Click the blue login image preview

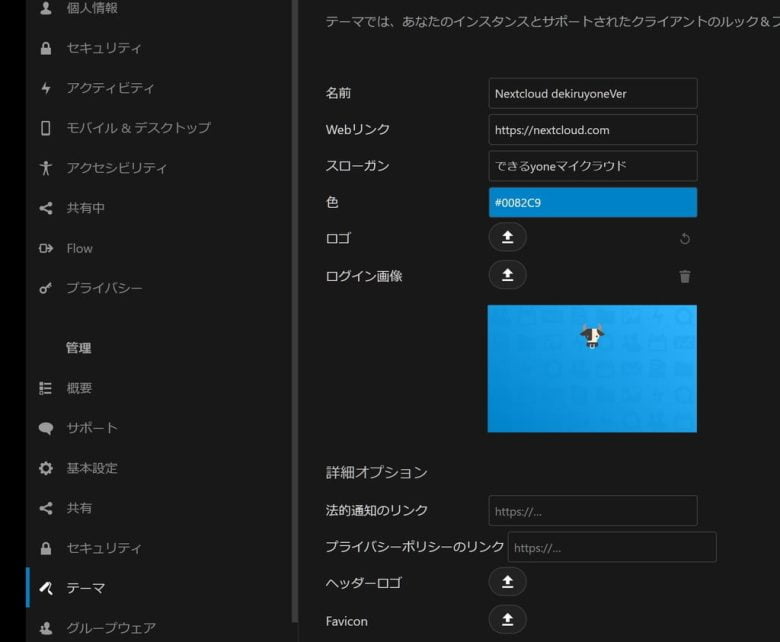pyautogui.click(x=592, y=368)
